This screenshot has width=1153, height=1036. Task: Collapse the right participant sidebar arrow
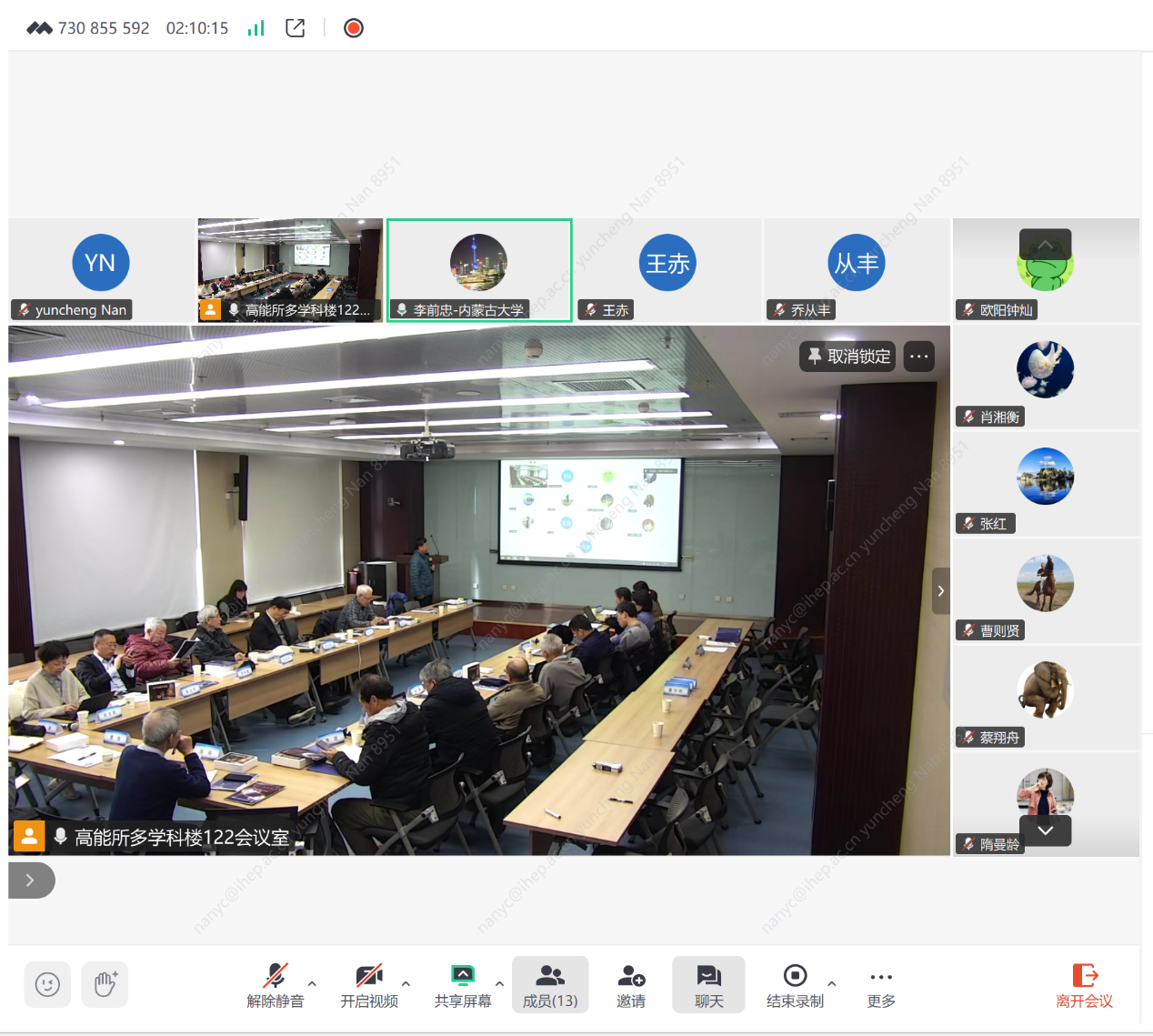click(x=940, y=591)
